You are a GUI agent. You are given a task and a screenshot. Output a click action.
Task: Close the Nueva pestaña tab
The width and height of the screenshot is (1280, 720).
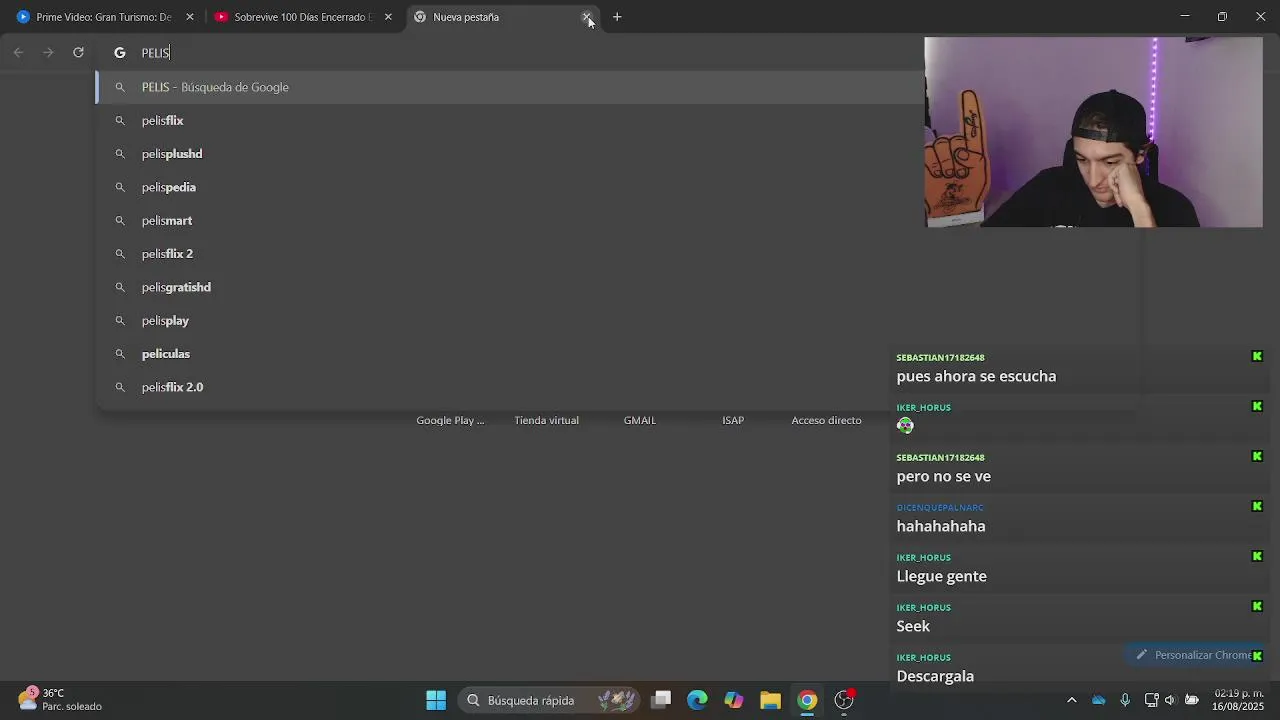pyautogui.click(x=587, y=17)
